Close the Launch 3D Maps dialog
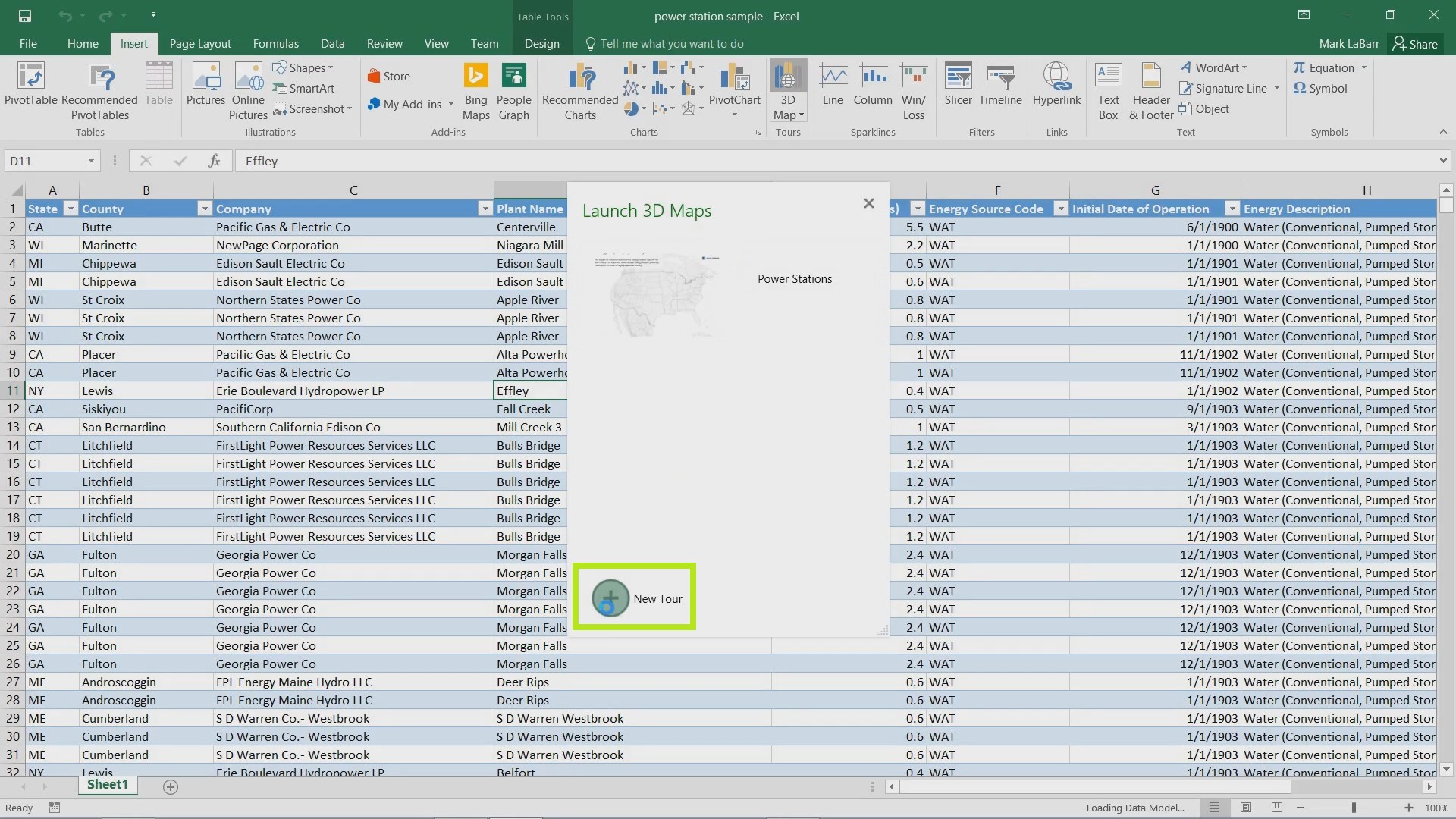The height and width of the screenshot is (819, 1456). pos(869,203)
